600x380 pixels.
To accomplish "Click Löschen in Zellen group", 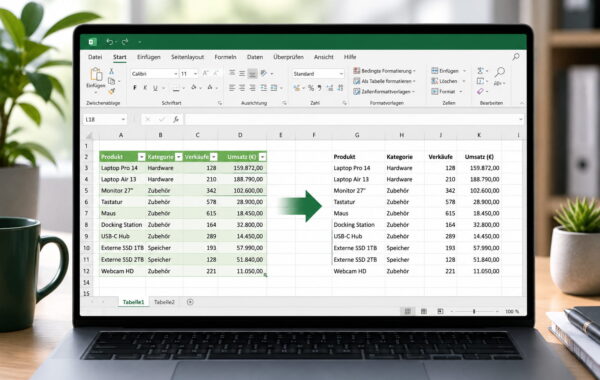I will tap(448, 81).
